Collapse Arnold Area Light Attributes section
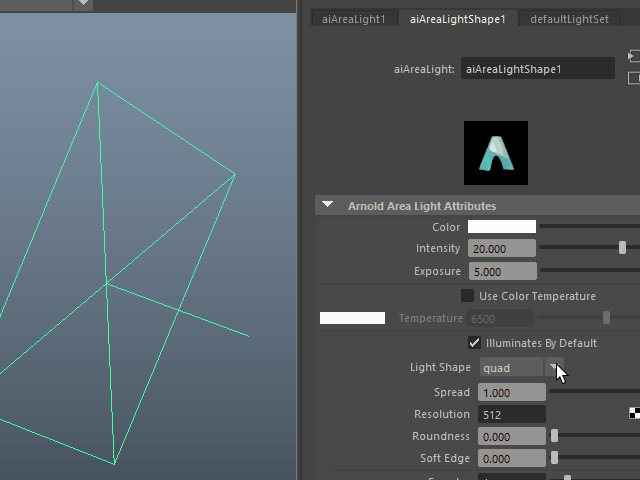This screenshot has height=480, width=640. (328, 206)
